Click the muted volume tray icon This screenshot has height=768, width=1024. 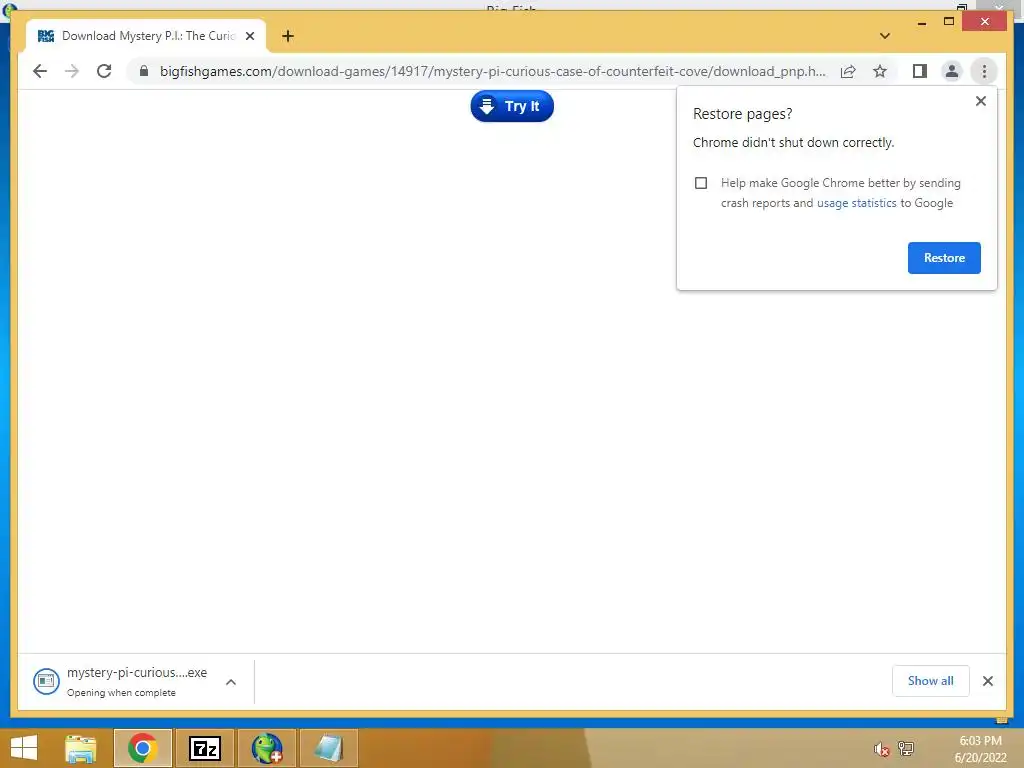click(x=882, y=749)
